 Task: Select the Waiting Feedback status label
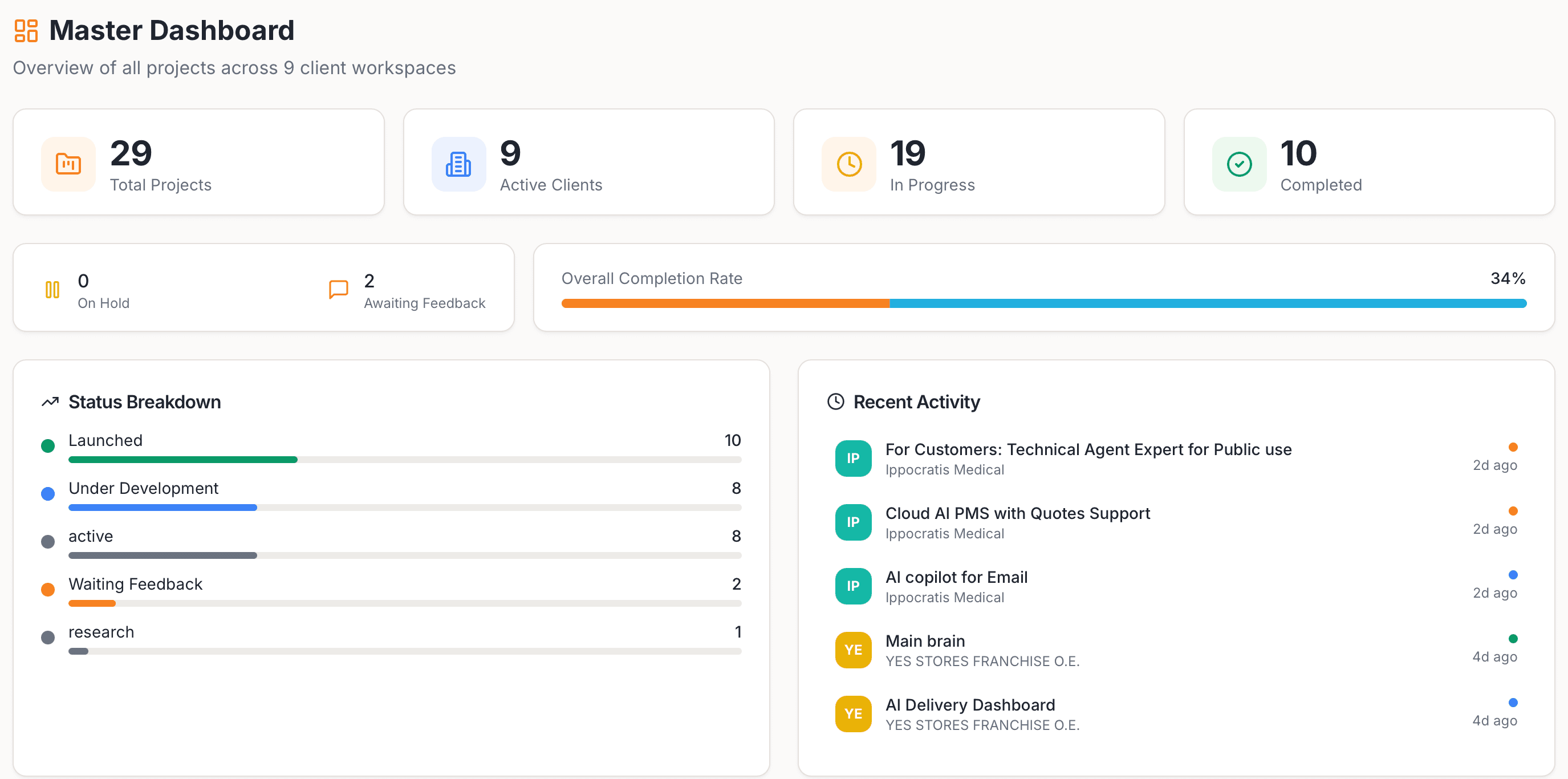click(135, 584)
